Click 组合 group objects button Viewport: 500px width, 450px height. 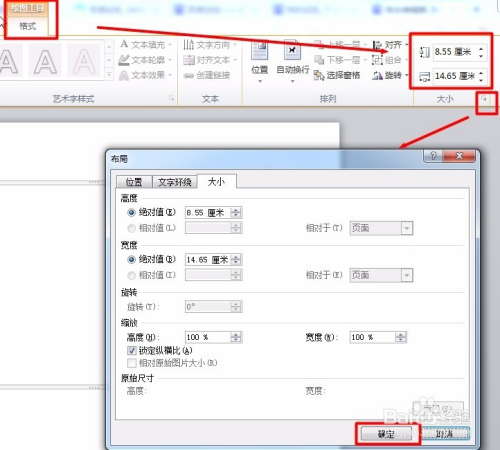click(x=390, y=60)
